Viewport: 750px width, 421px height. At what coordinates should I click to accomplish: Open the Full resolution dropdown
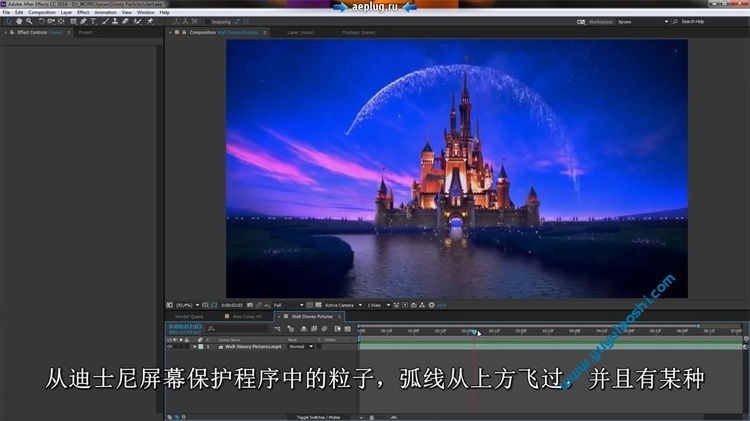coord(288,305)
